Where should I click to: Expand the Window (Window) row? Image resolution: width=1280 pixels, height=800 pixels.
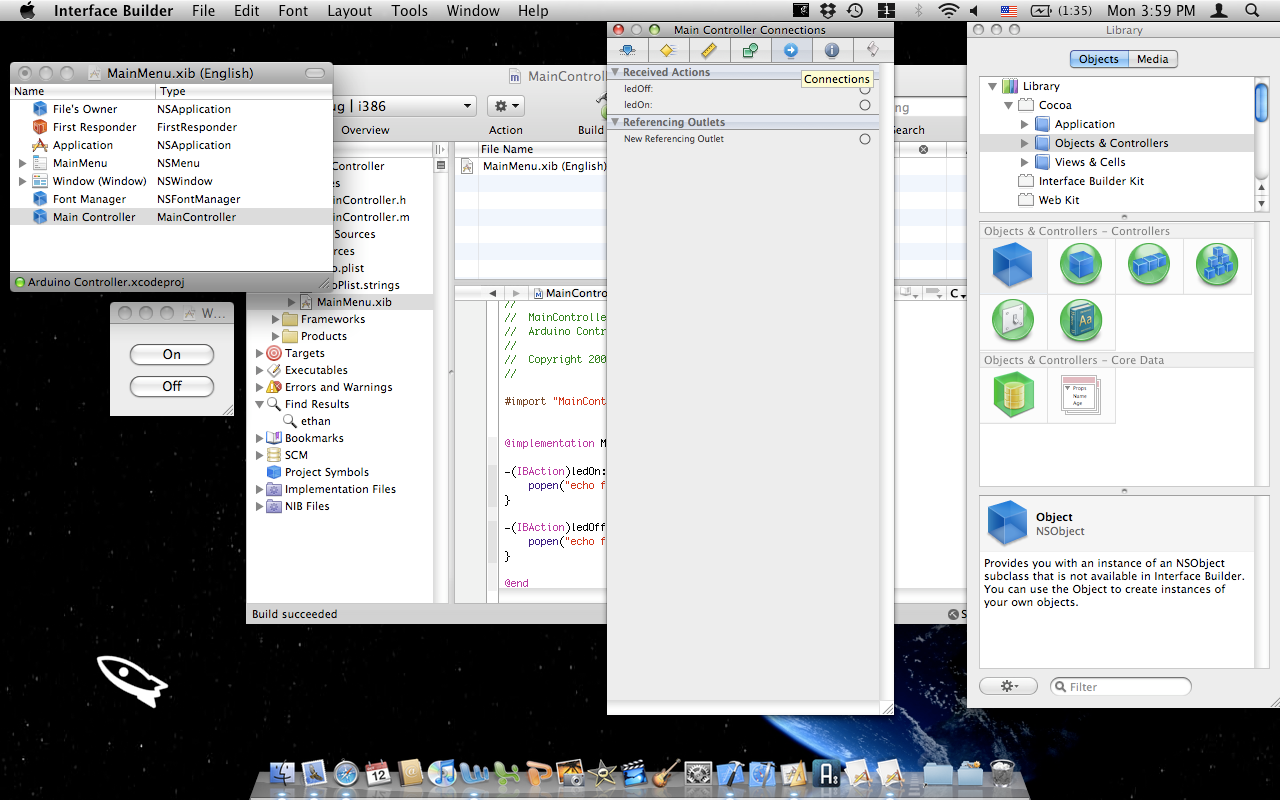click(22, 181)
